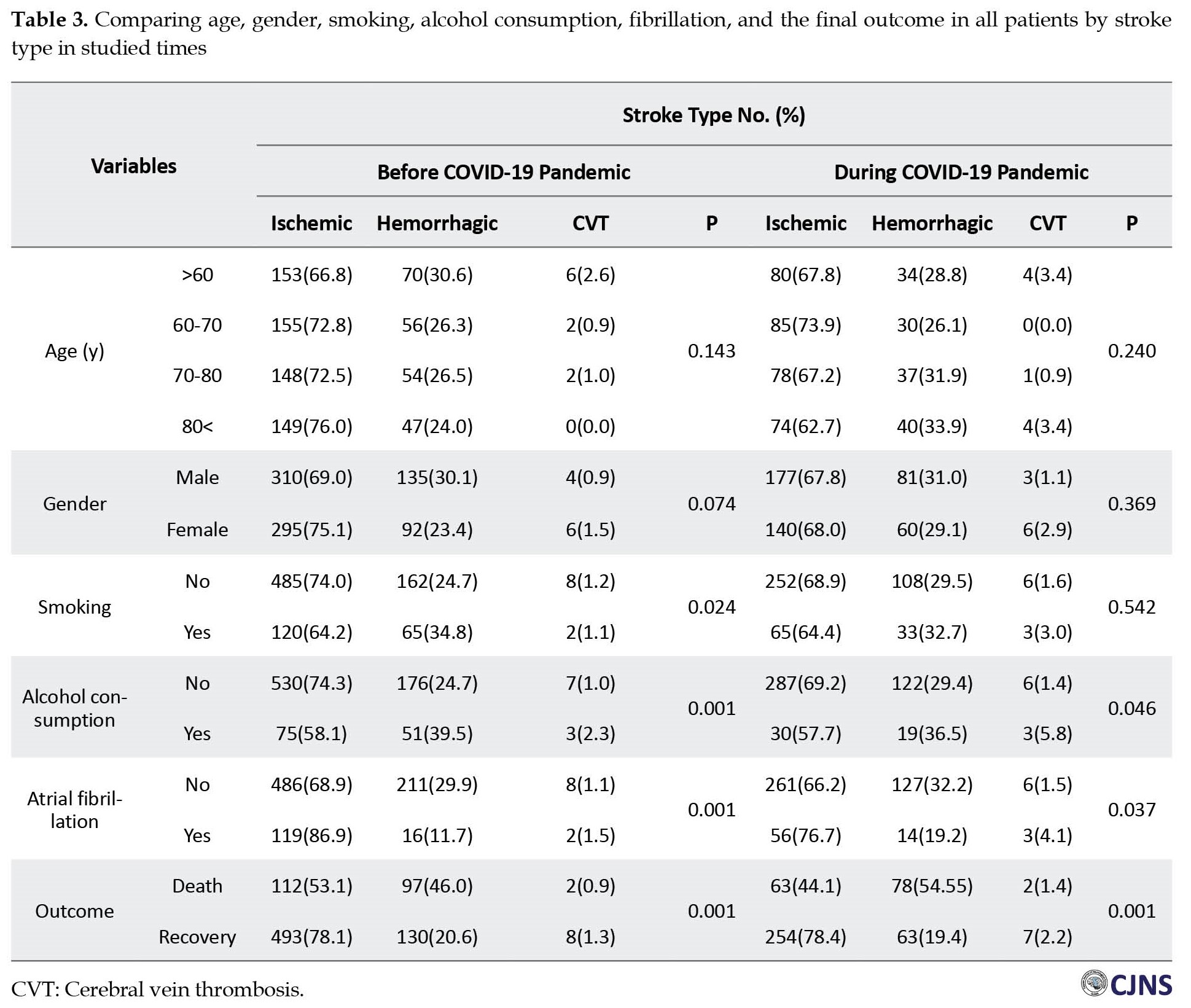1191x1008 pixels.
Task: Select the Atrial fibrillation row label
Action: click(74, 810)
